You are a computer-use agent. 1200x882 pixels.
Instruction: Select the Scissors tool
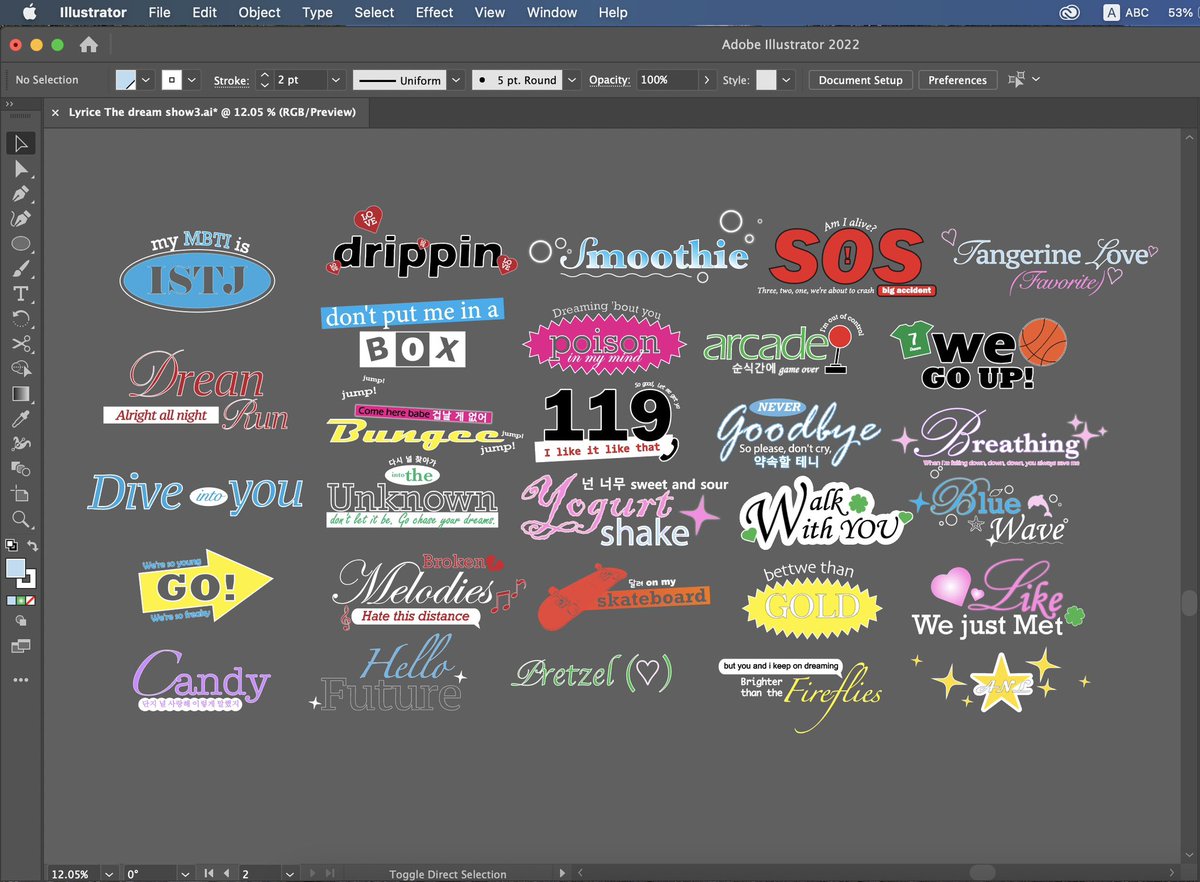pos(21,344)
